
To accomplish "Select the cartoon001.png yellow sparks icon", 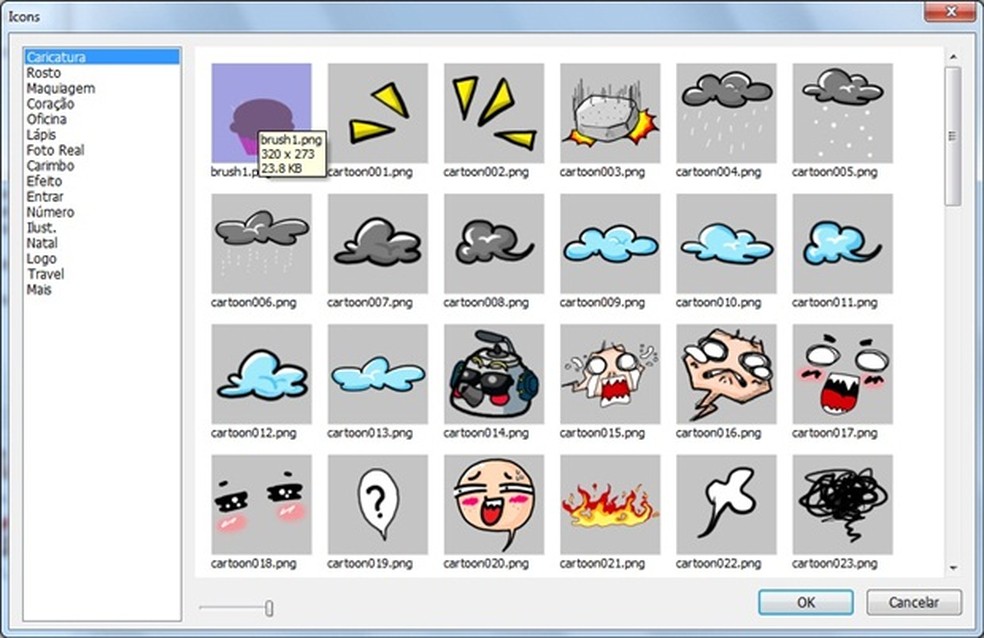I will 377,110.
